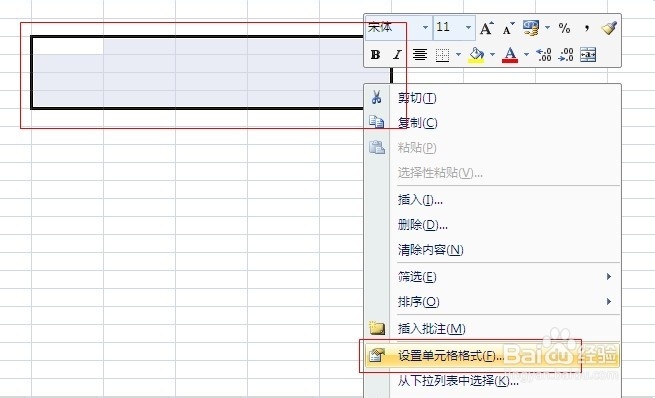655x398 pixels.
Task: Click the decrease decimal icon
Action: click(x=566, y=55)
